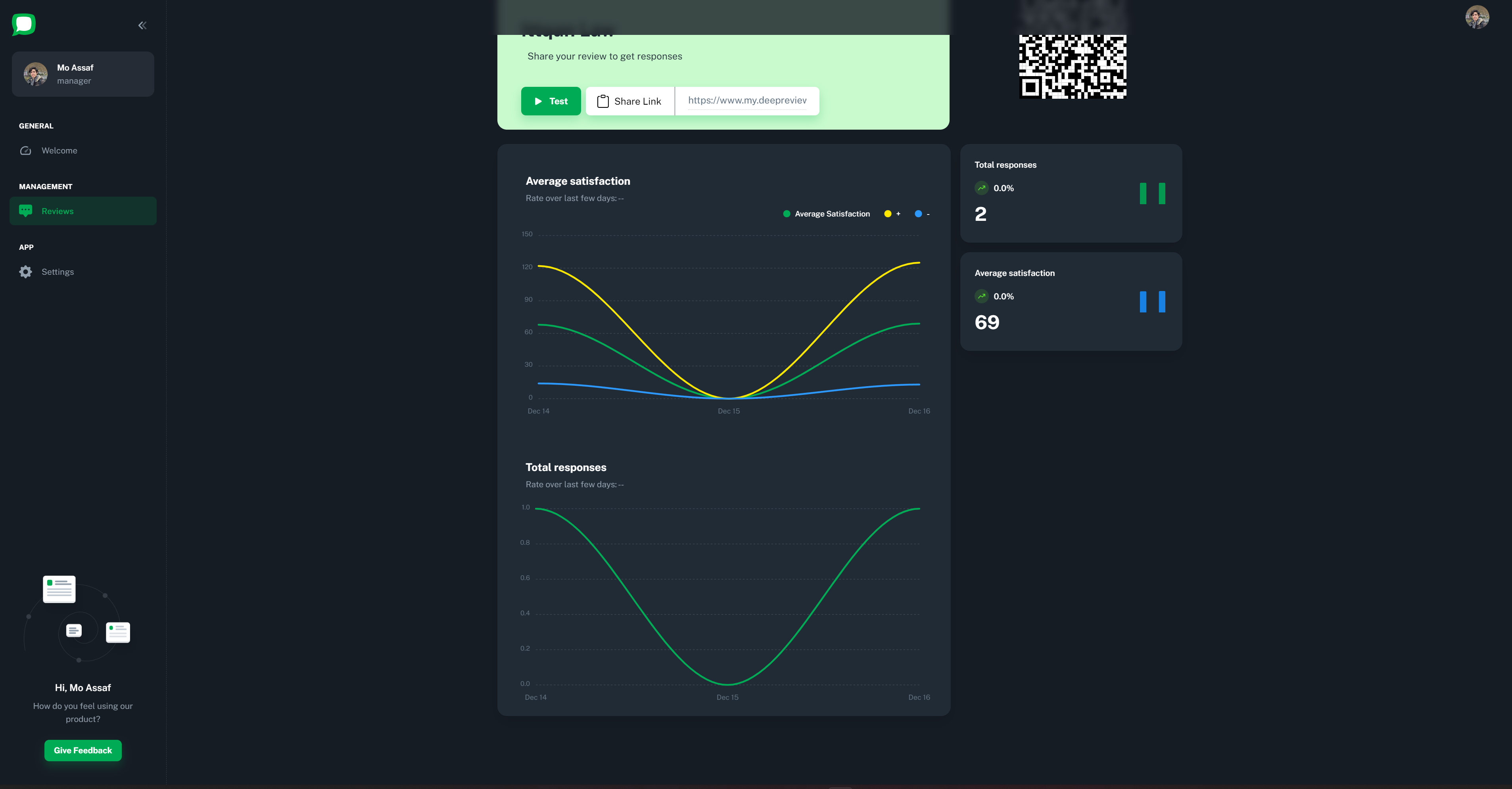Click the Settings gear icon
Screen dimensions: 1512x789
click(25, 272)
